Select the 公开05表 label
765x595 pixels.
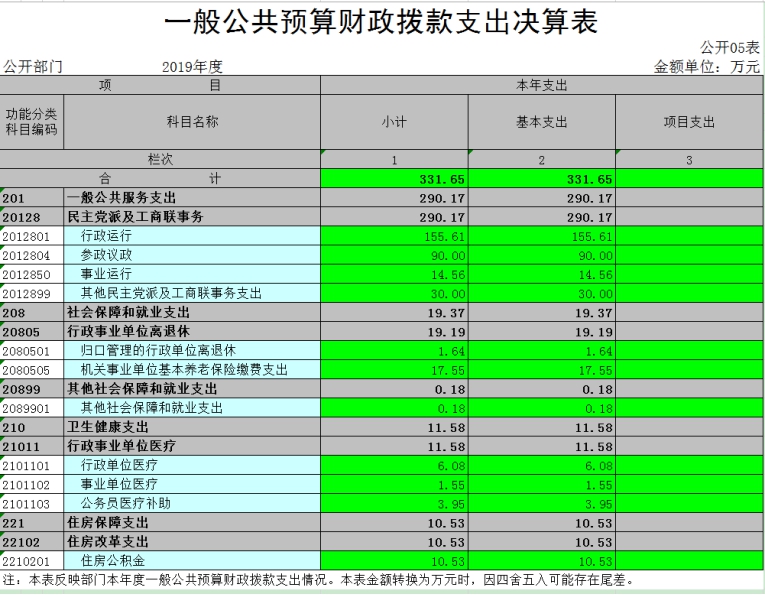730,48
